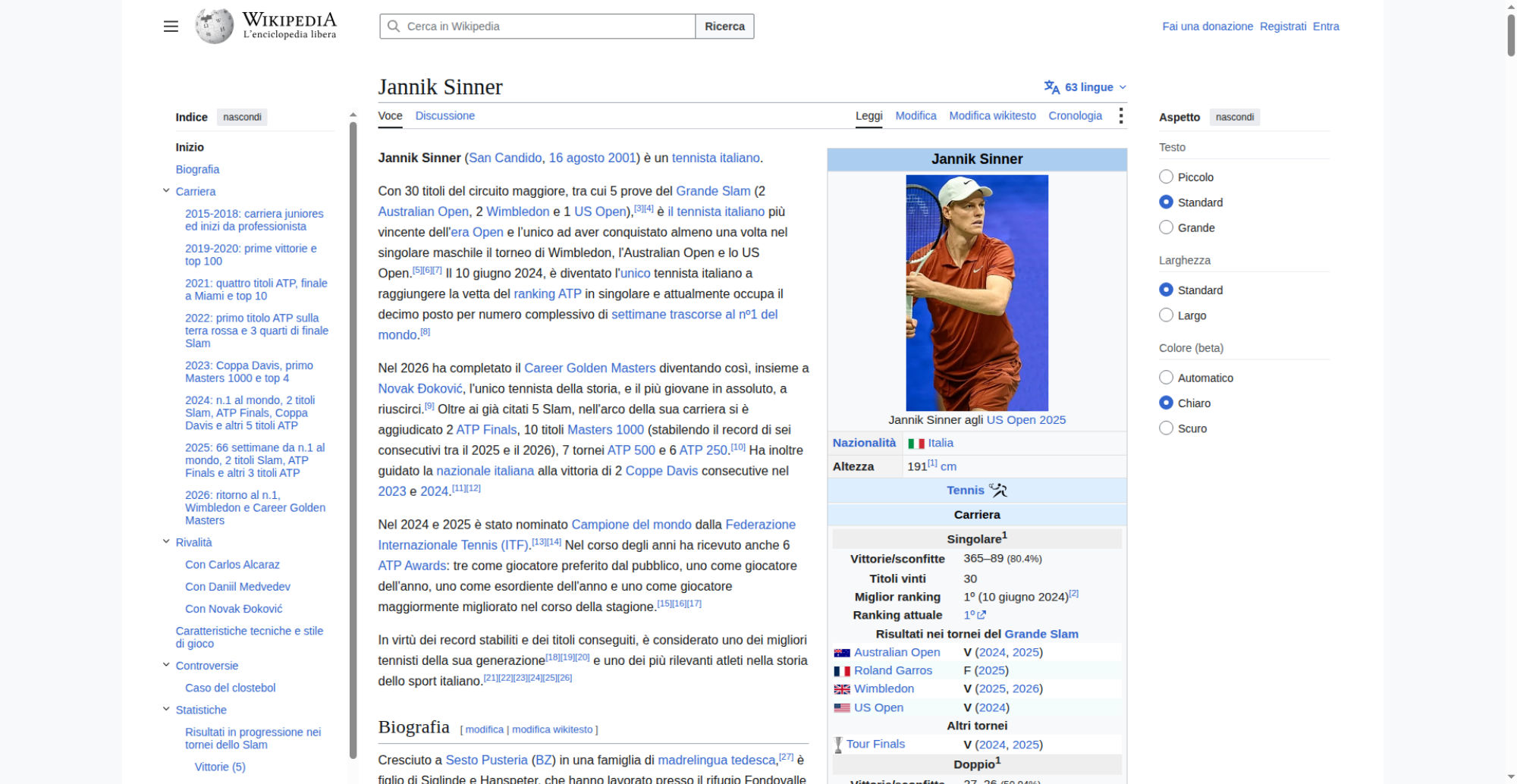Click the Registrati link
The image size is (1517, 784).
1283,27
